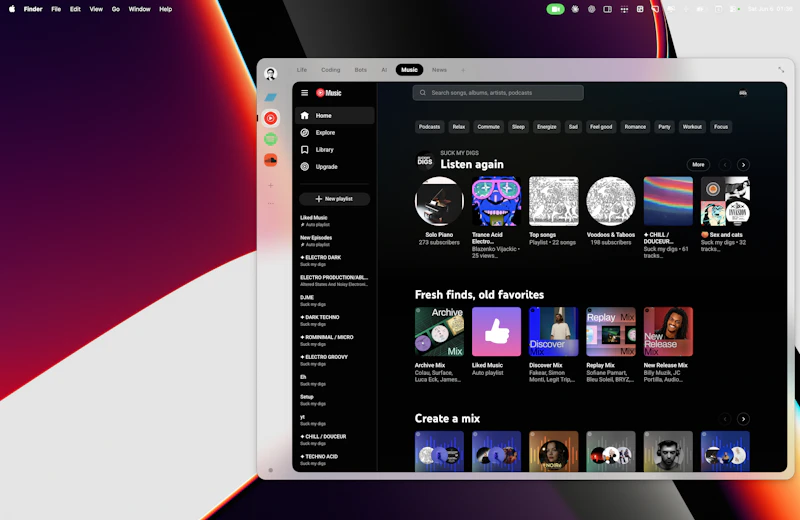This screenshot has width=800, height=520.
Task: Open TECHNO ACID sidebar playlist
Action: [335, 459]
